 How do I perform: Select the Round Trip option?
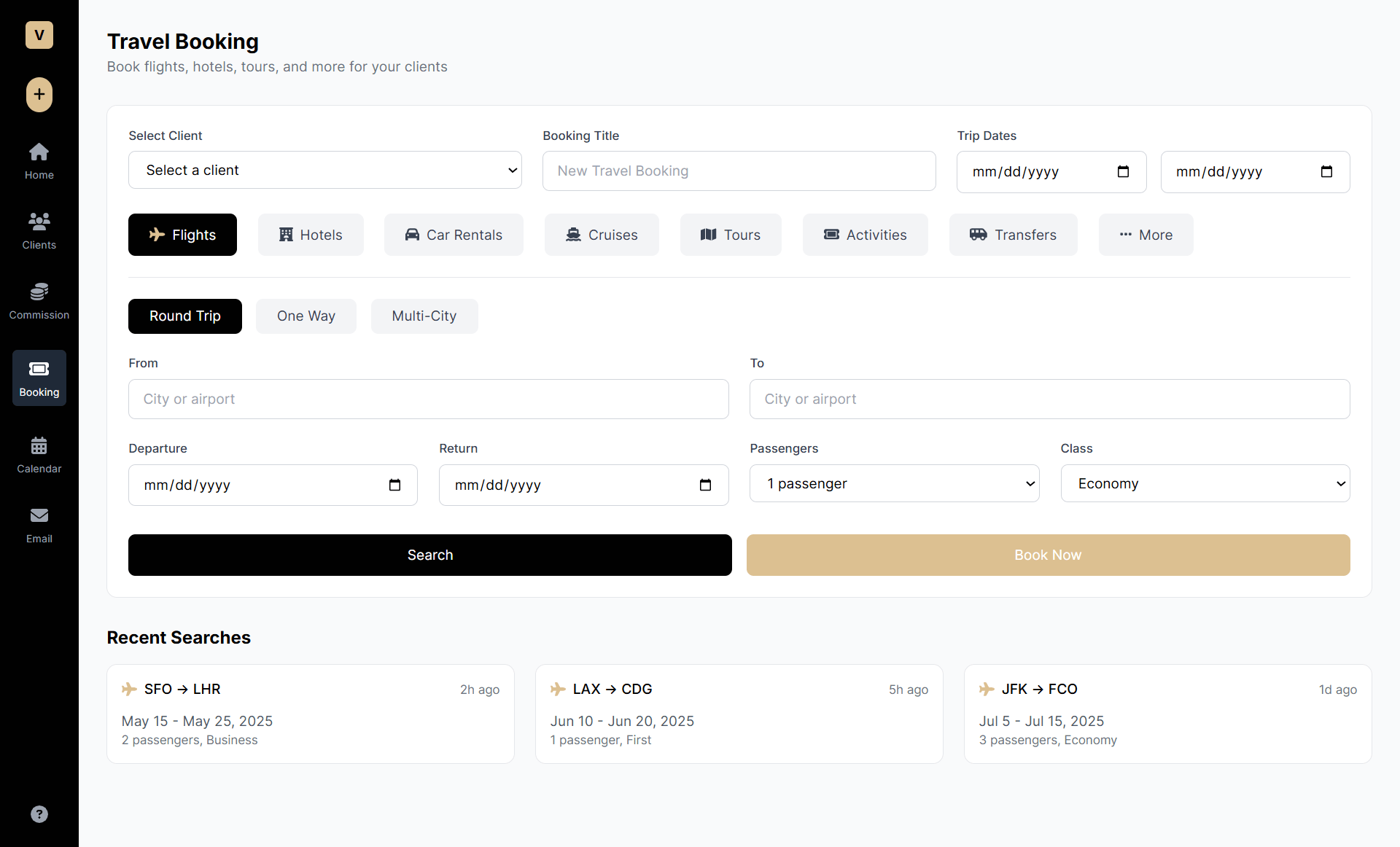pyautogui.click(x=184, y=316)
